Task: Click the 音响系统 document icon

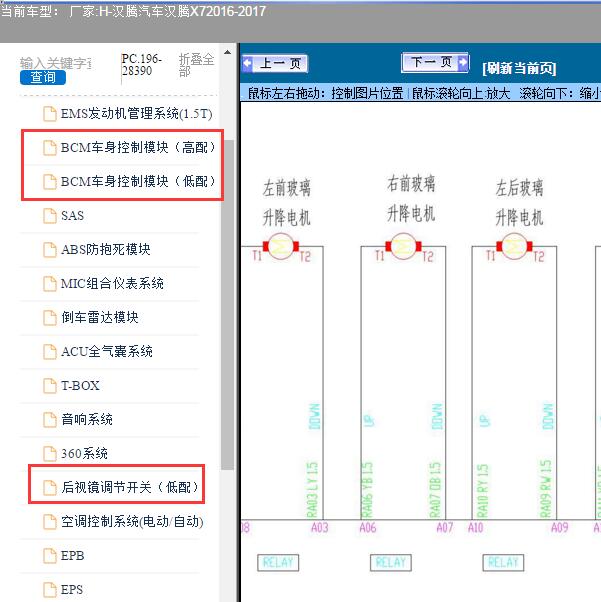Action: [50, 420]
